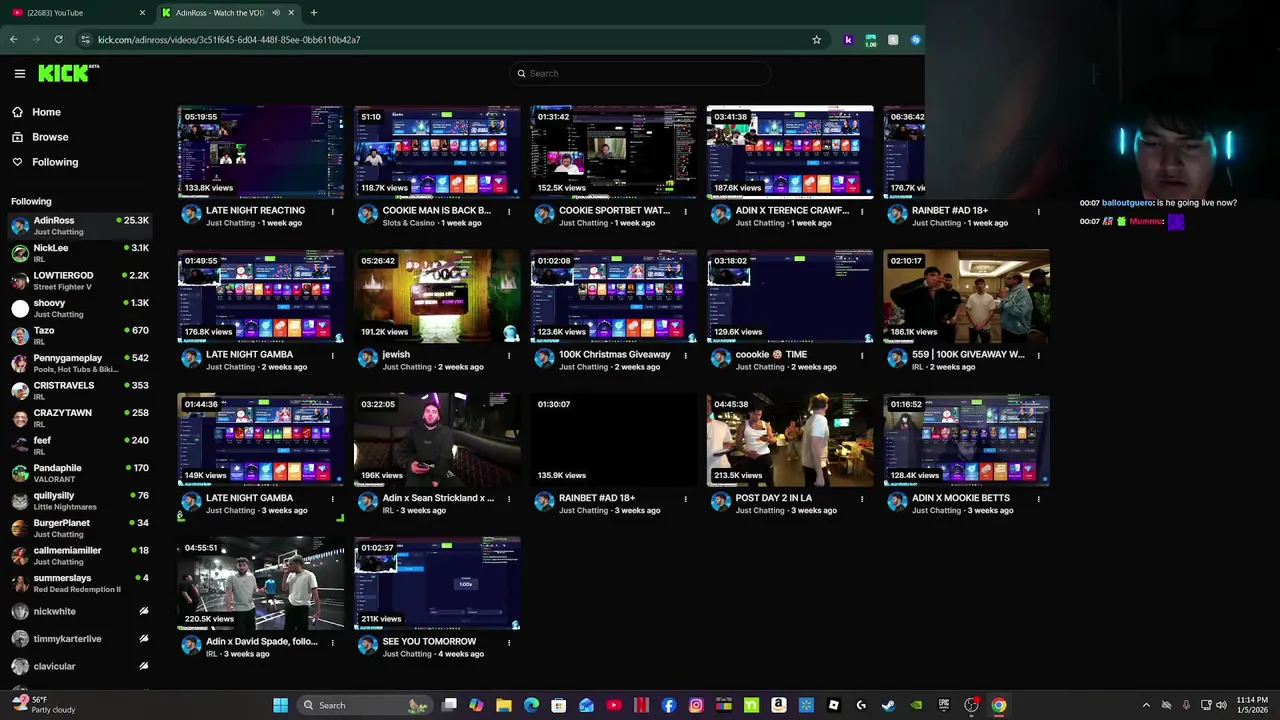The height and width of the screenshot is (720, 1280).
Task: Click POST DAY 2 IN LA title
Action: 774,498
